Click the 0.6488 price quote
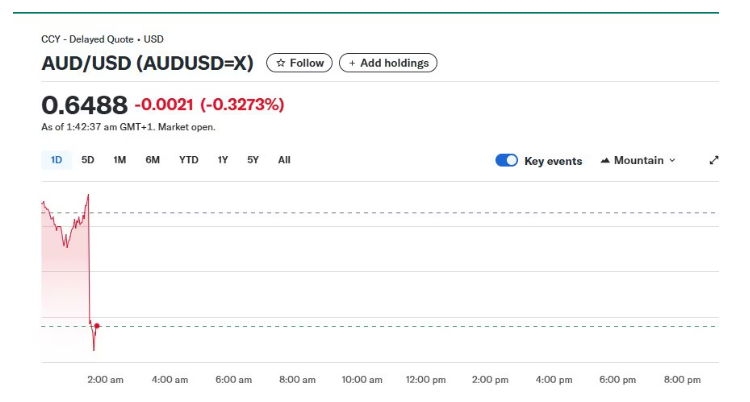The height and width of the screenshot is (402, 750). click(84, 105)
